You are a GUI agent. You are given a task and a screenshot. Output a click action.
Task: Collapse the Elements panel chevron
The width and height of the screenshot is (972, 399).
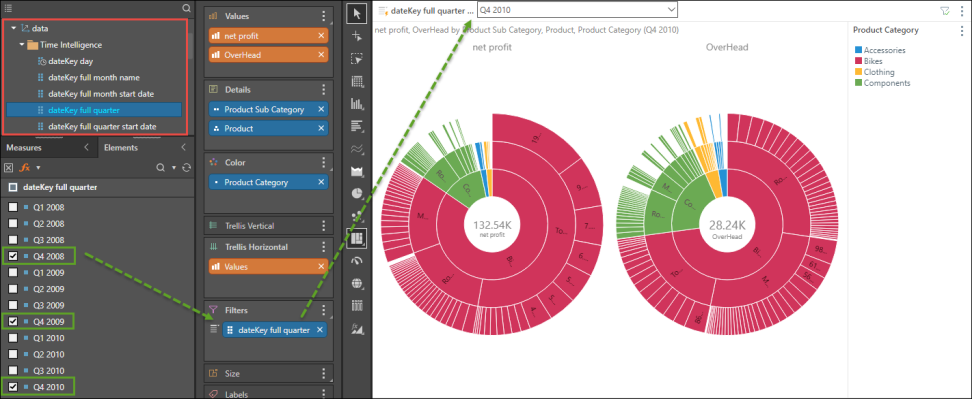(x=183, y=147)
